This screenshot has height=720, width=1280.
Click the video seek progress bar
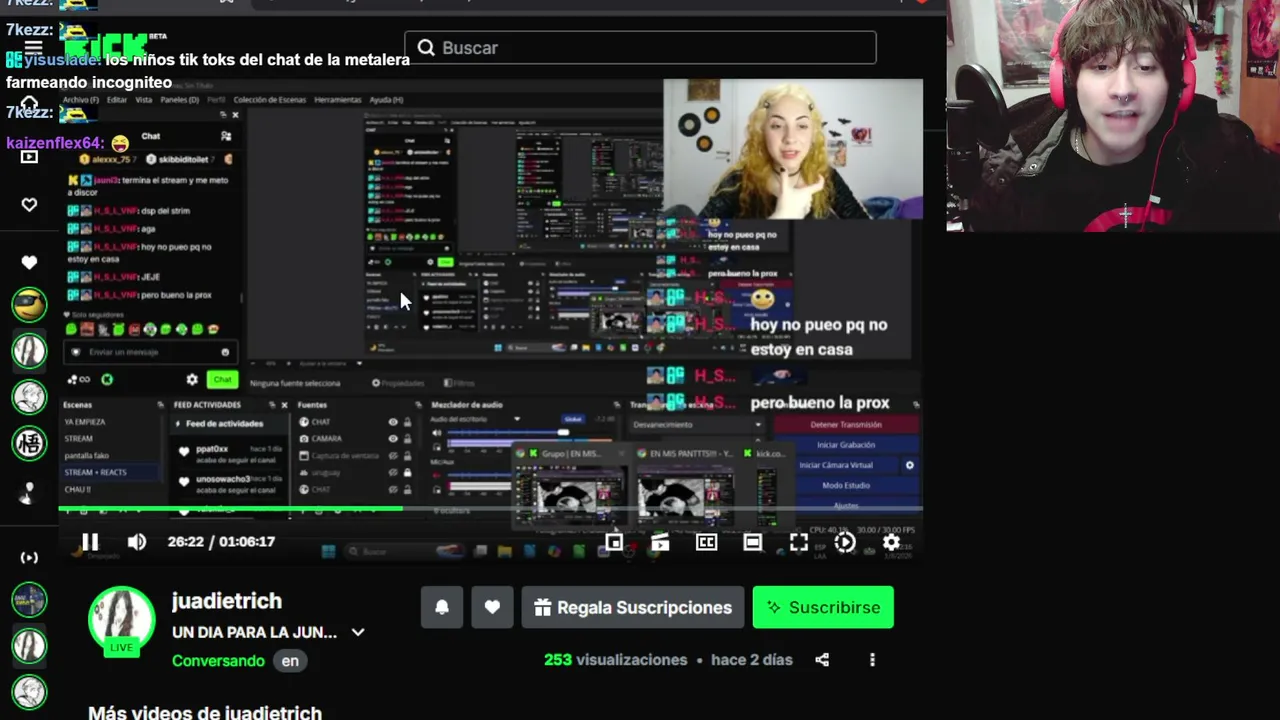tap(490, 509)
